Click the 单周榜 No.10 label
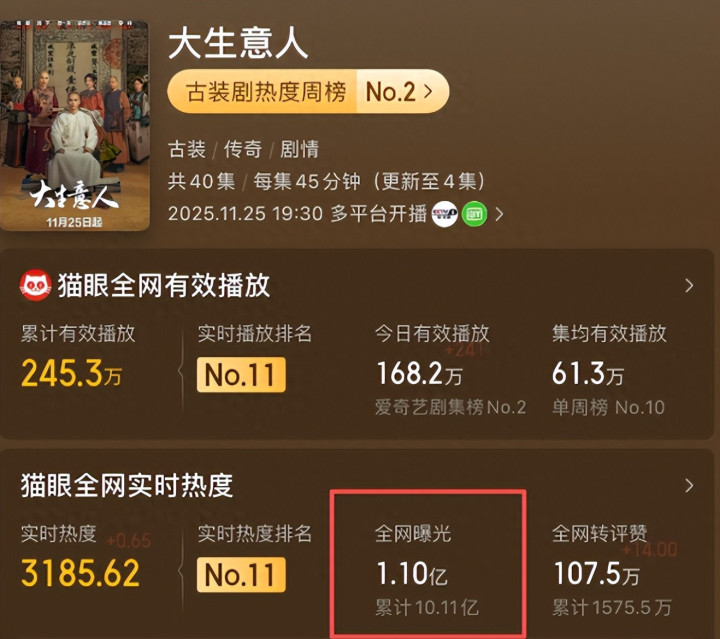This screenshot has height=639, width=720. coord(608,407)
